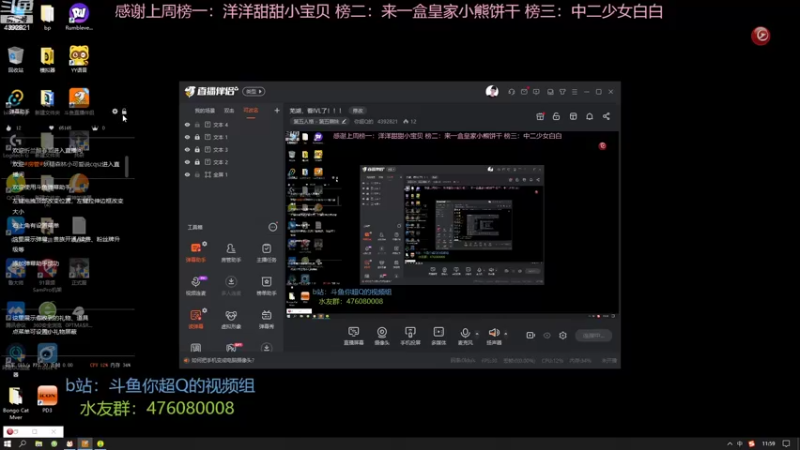Toggle eye icon for 文本 2 layer

pyautogui.click(x=187, y=162)
